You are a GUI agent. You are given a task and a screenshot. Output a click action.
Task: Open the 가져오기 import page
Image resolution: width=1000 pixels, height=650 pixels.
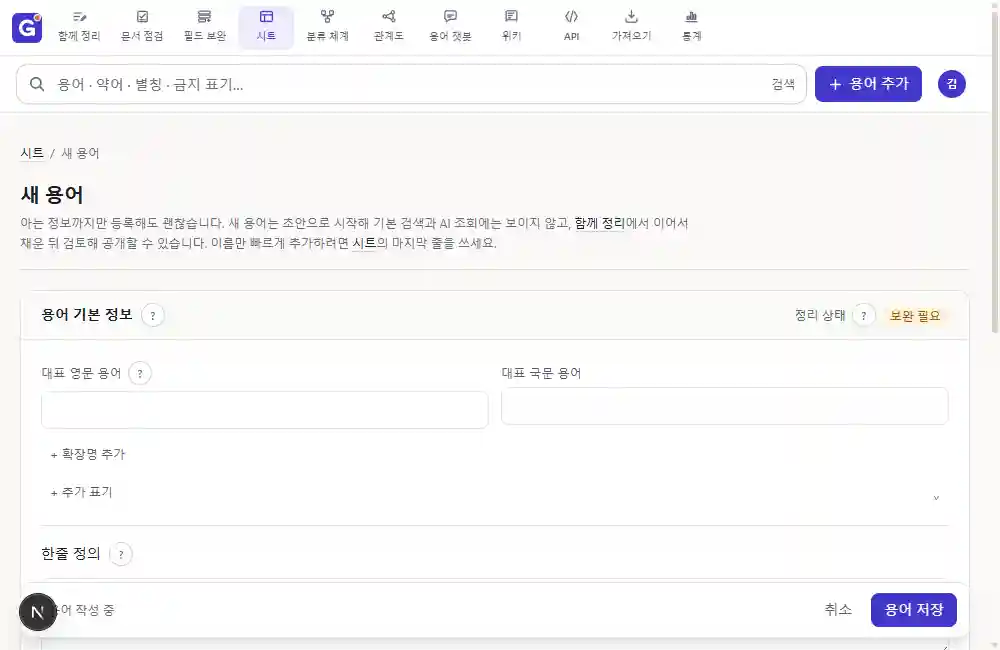[631, 27]
